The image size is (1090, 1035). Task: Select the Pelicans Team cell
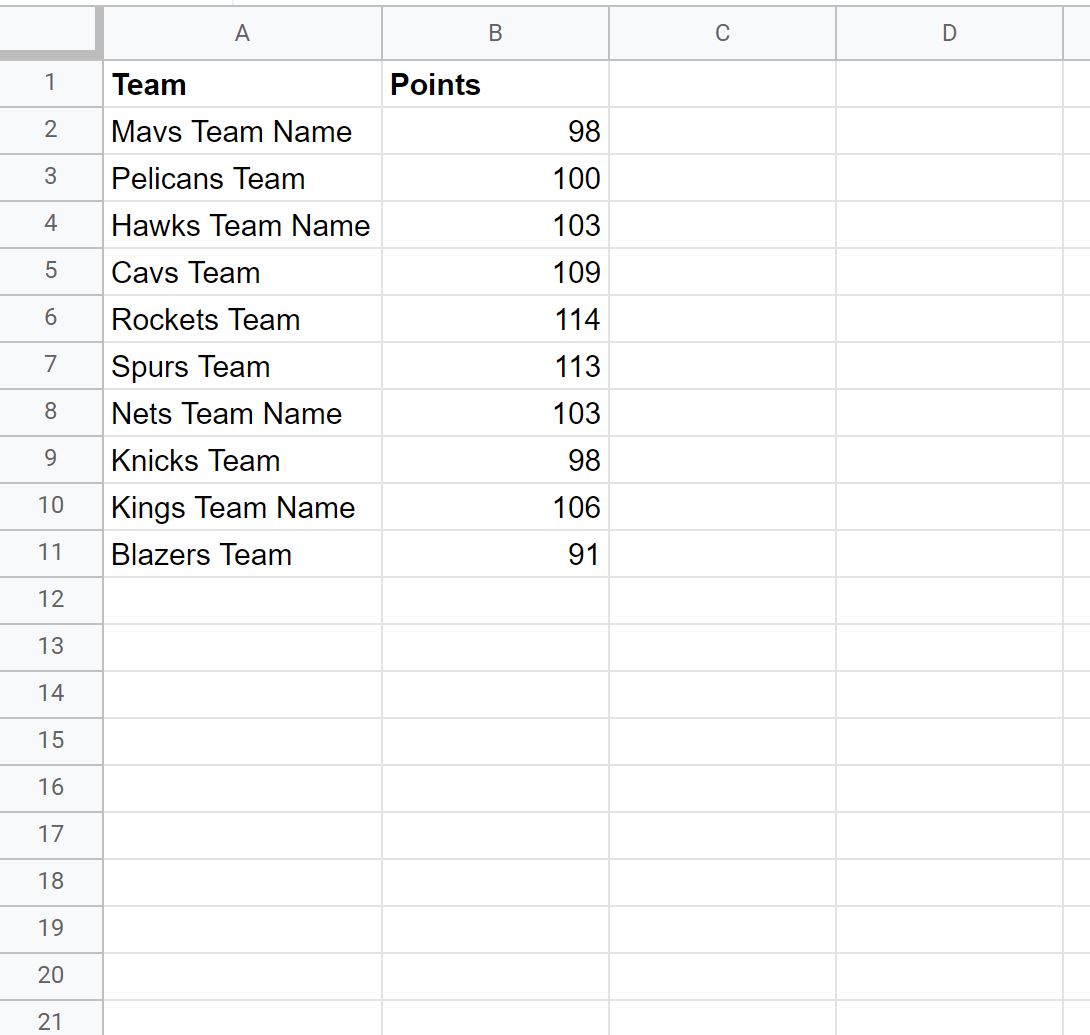tap(242, 178)
